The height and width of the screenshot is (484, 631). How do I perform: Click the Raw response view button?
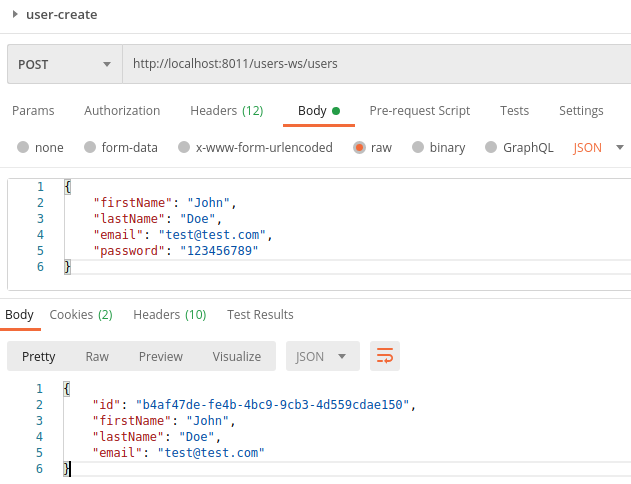click(97, 356)
